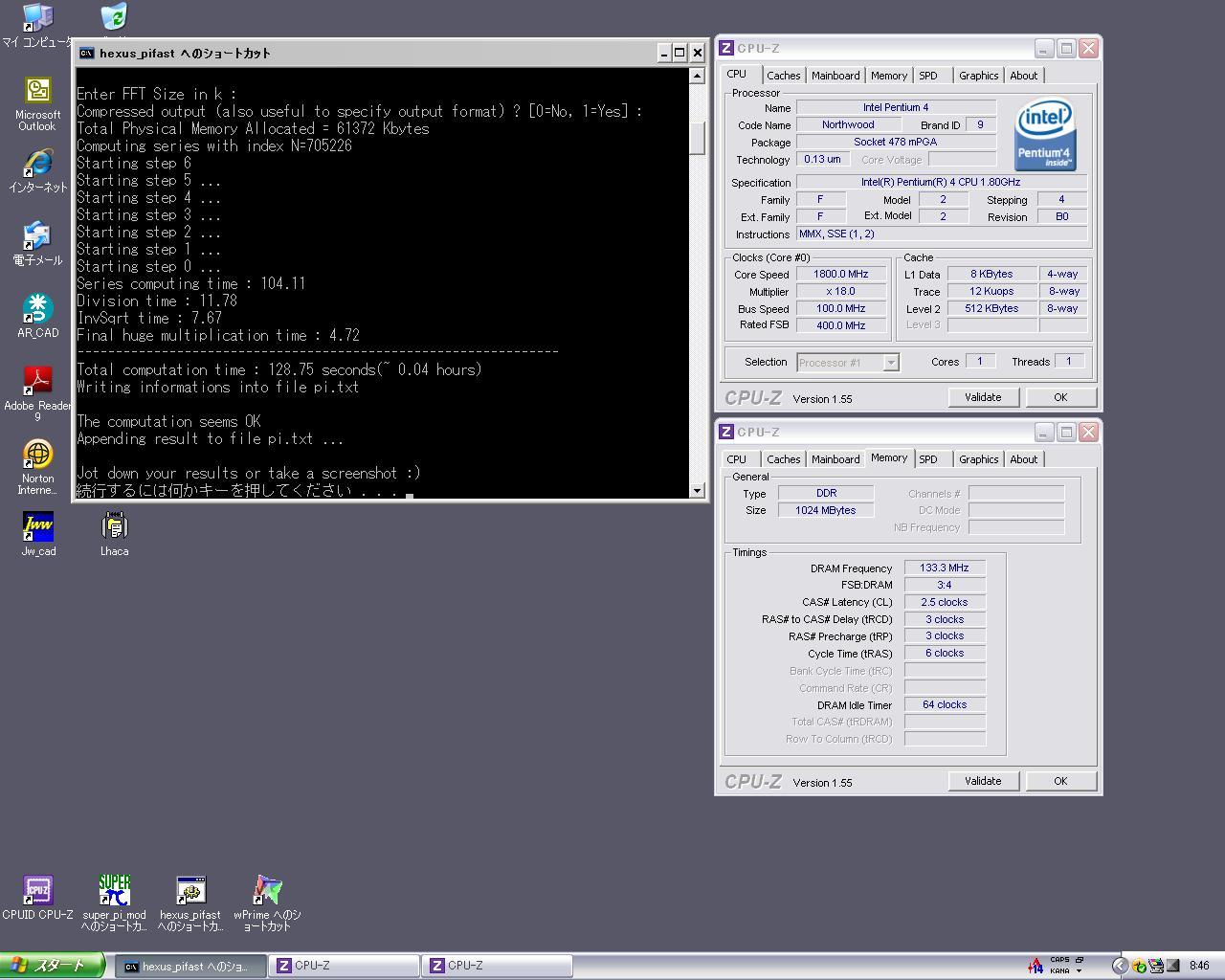This screenshot has width=1225, height=980.
Task: Open About tab in lower CPU-Z window
Action: pyautogui.click(x=1023, y=459)
